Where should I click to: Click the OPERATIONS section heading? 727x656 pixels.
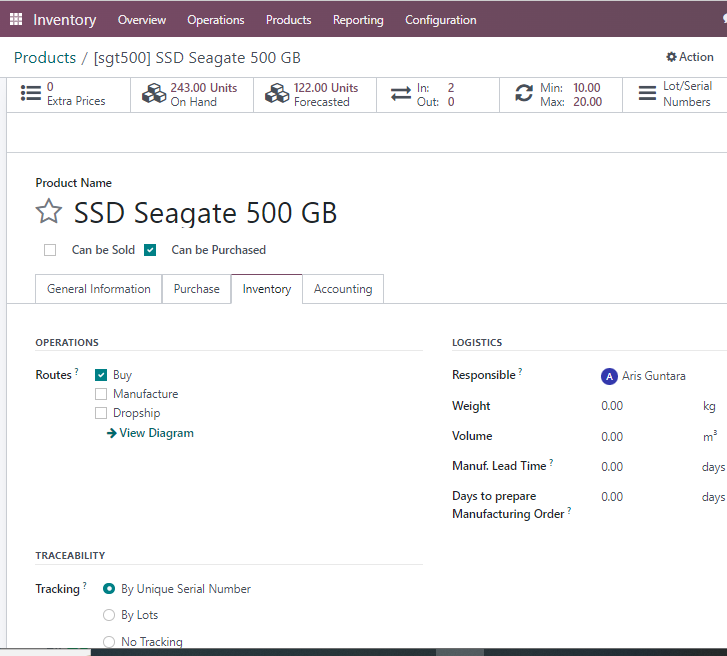tap(67, 343)
